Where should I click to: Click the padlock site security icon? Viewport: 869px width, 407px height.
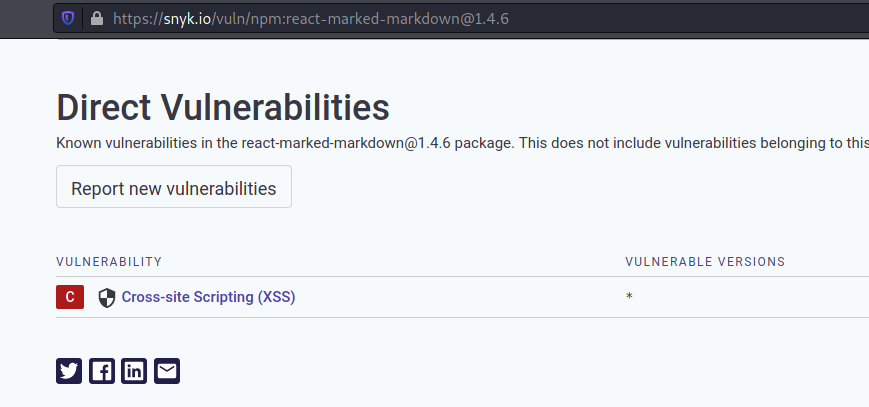[97, 19]
